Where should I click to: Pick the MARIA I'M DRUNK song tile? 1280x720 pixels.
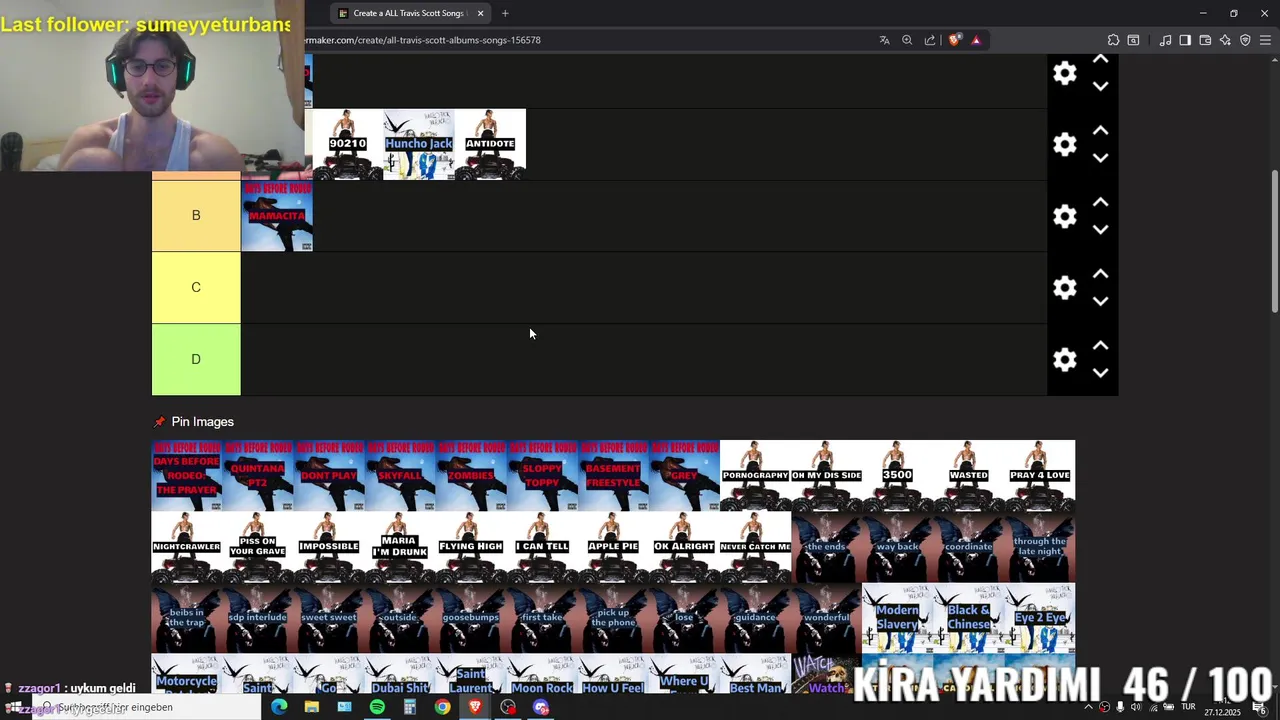(400, 547)
